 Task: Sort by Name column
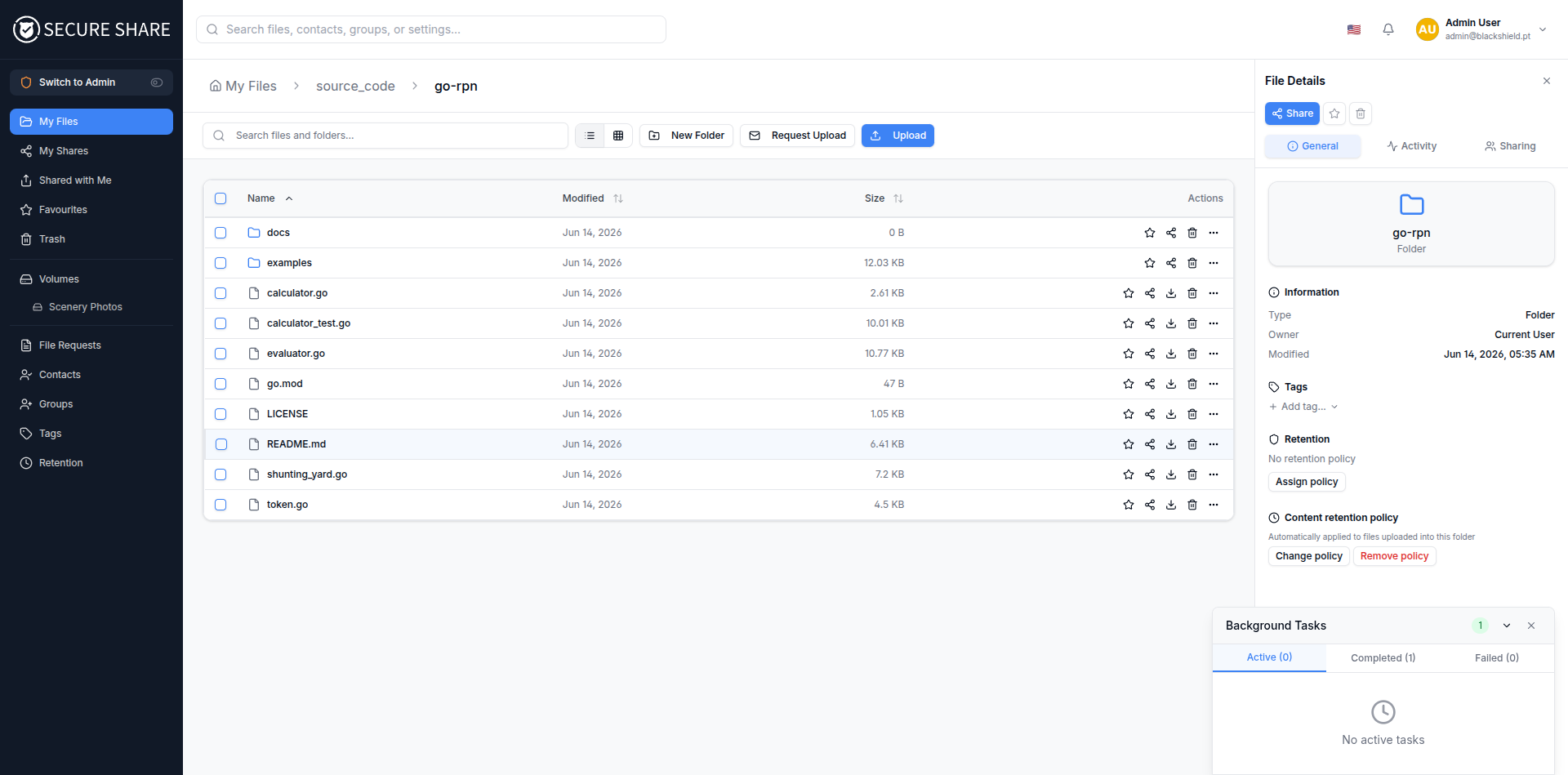pos(269,198)
